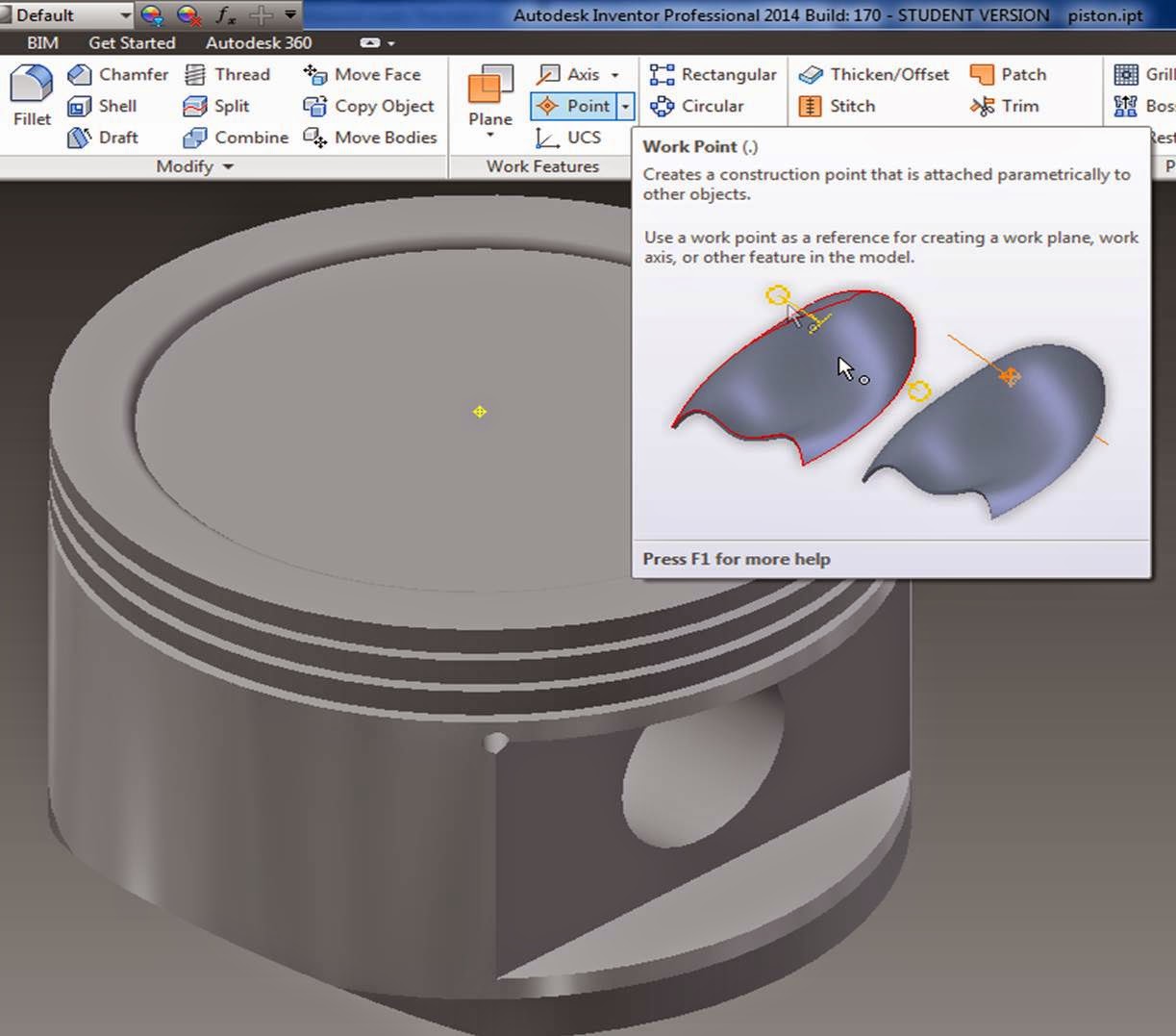This screenshot has width=1176, height=1036.
Task: Activate the Chamfer tool
Action: tap(118, 74)
